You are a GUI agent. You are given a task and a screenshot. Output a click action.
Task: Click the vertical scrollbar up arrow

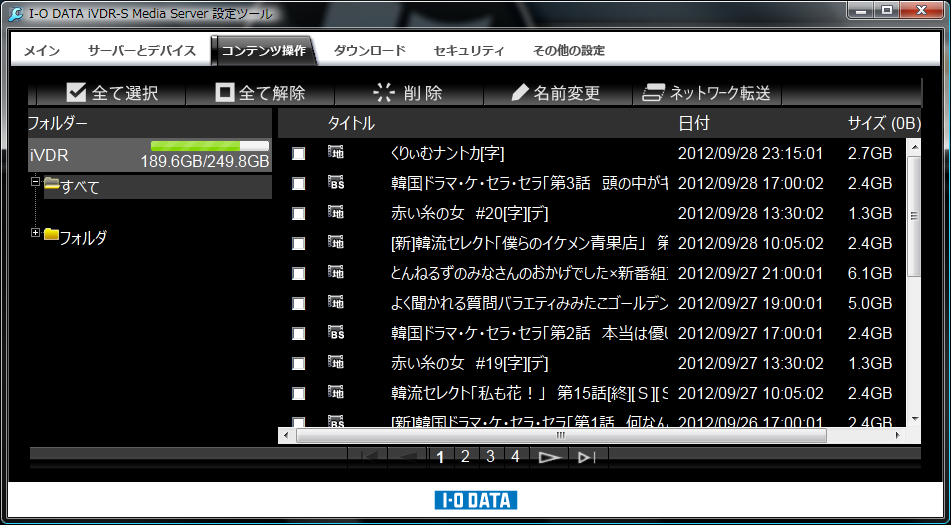pyautogui.click(x=914, y=147)
